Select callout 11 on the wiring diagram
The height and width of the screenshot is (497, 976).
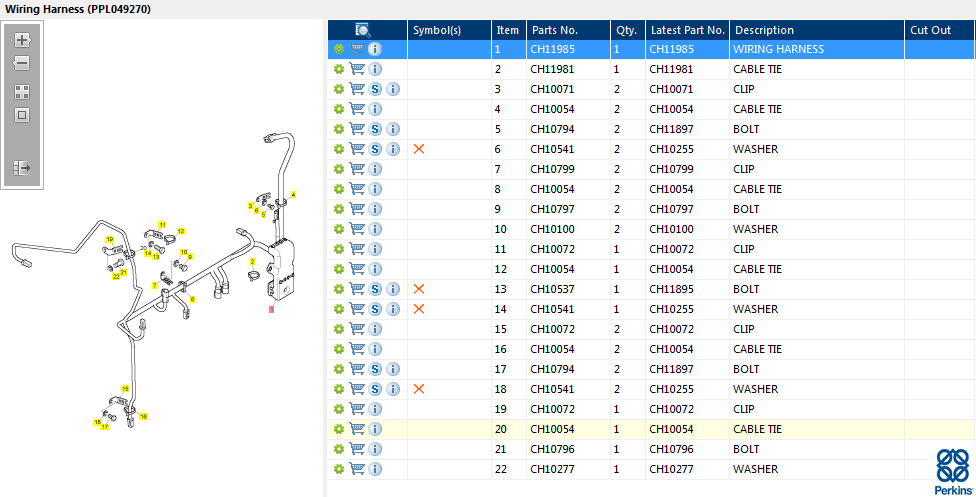pos(162,225)
